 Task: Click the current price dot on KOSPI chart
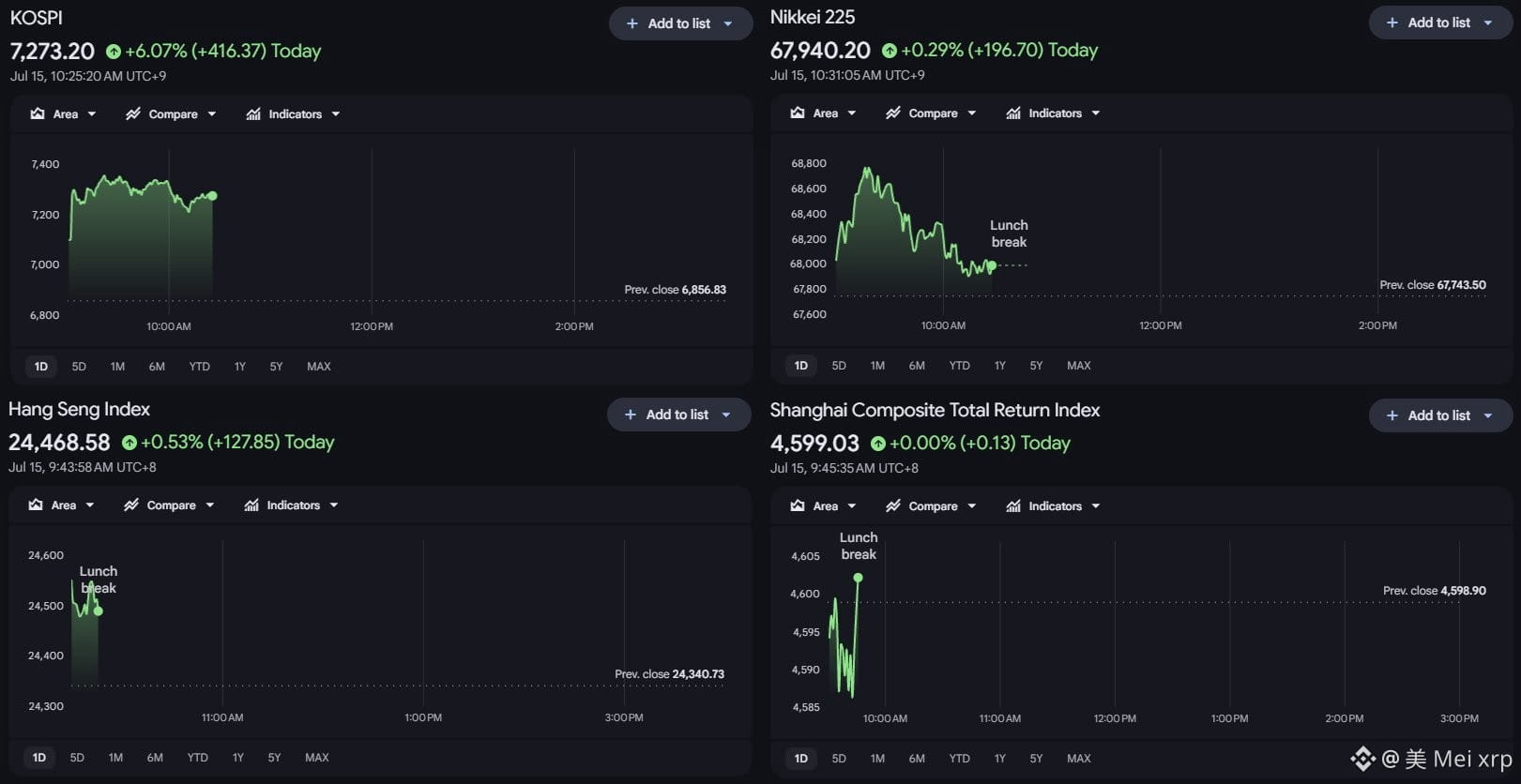[213, 196]
